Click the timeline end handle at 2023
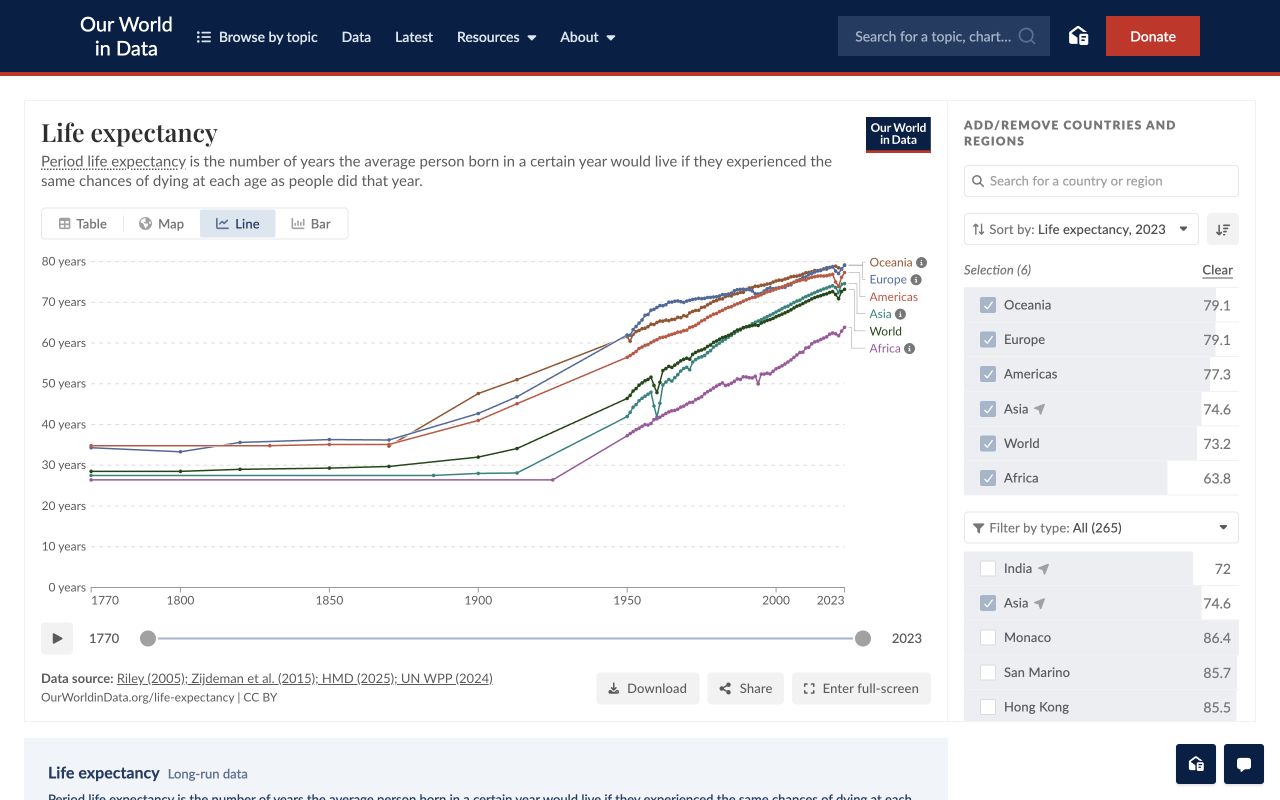The width and height of the screenshot is (1280, 800). coord(863,638)
